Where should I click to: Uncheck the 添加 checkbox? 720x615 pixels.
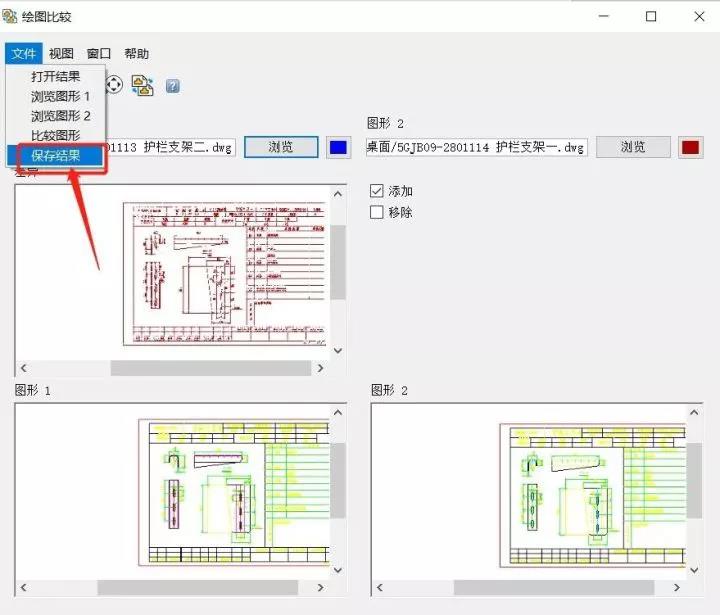pyautogui.click(x=377, y=191)
